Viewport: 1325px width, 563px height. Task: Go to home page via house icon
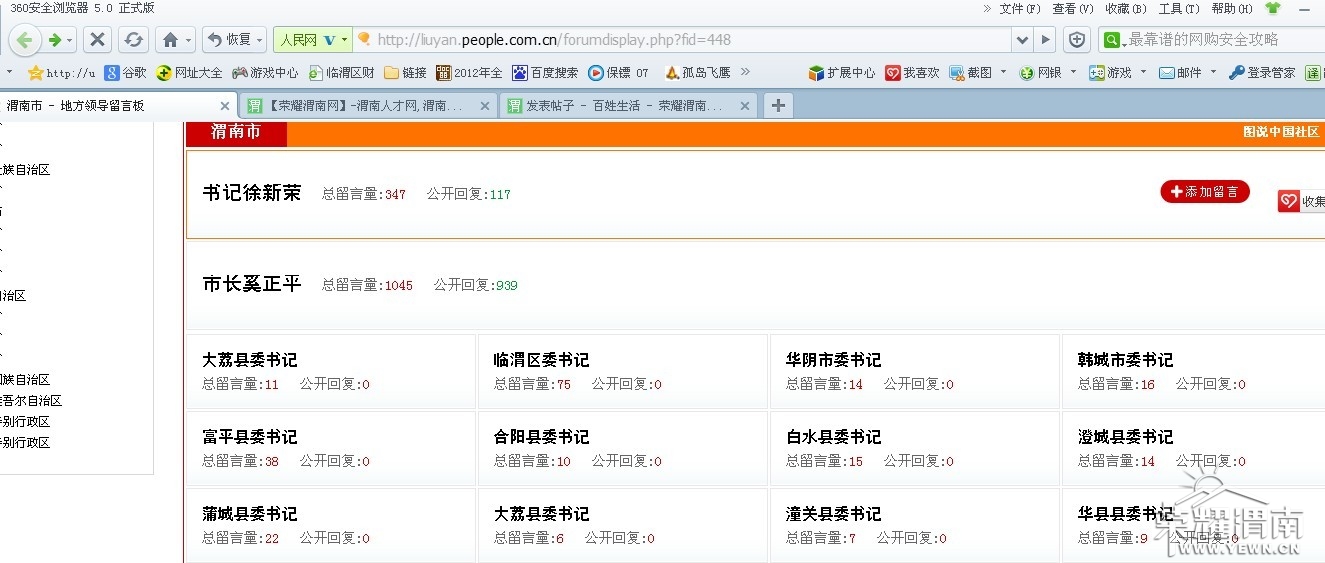(x=171, y=40)
